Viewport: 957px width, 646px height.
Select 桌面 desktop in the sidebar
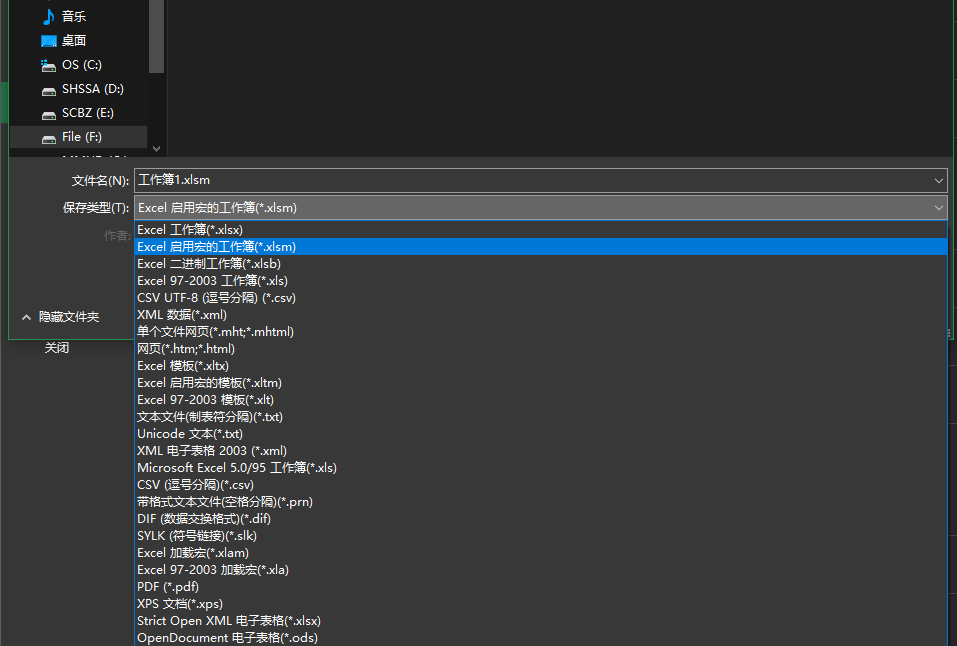click(74, 41)
